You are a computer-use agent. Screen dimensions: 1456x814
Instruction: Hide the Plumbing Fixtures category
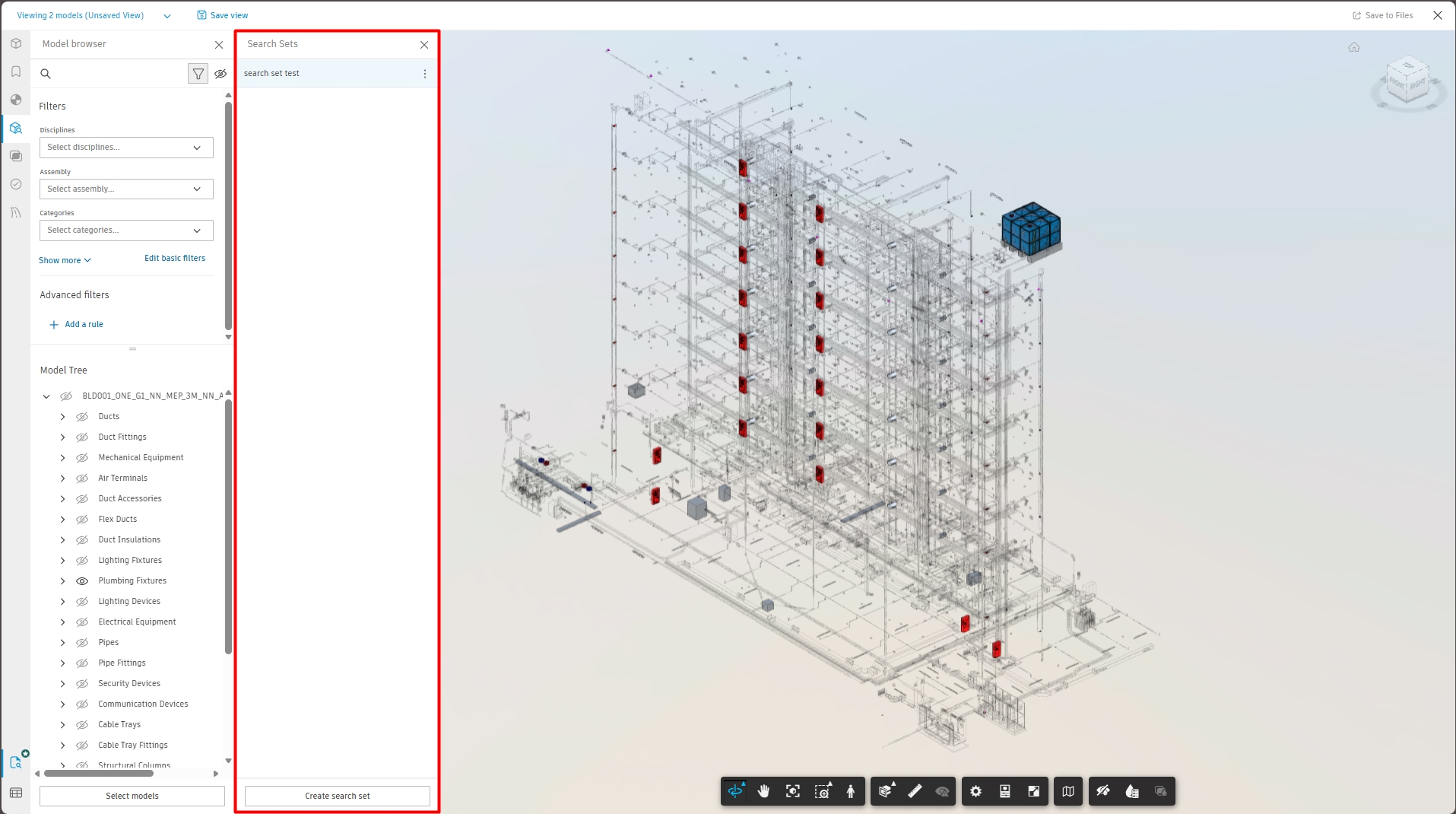82,581
